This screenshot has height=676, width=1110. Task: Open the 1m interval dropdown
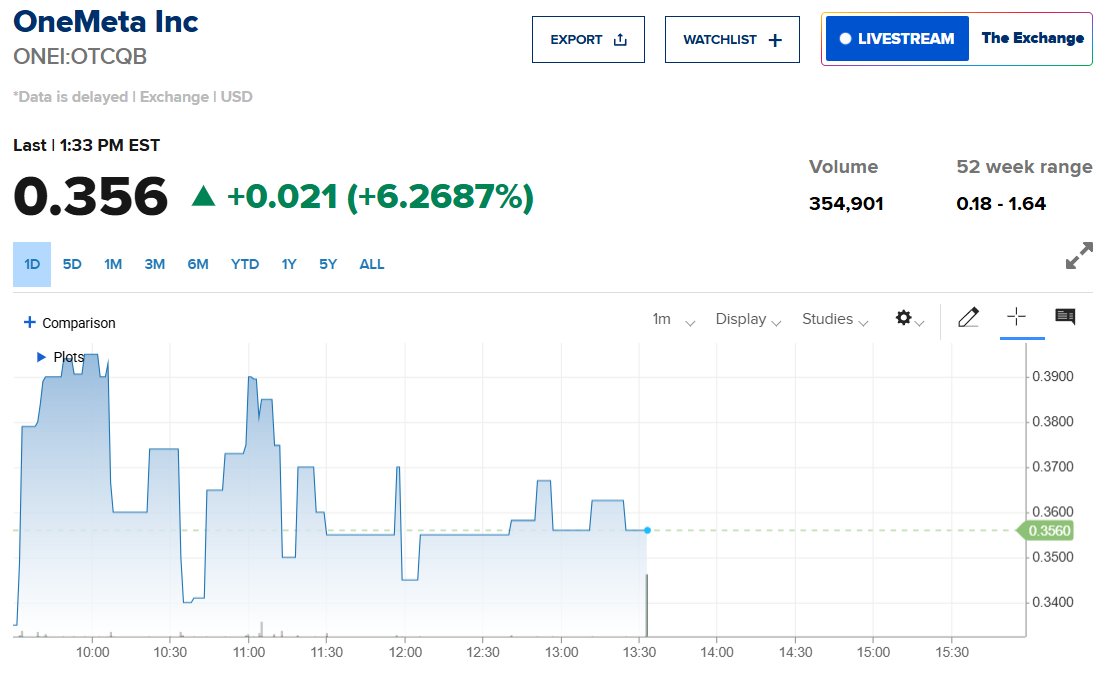click(x=670, y=318)
